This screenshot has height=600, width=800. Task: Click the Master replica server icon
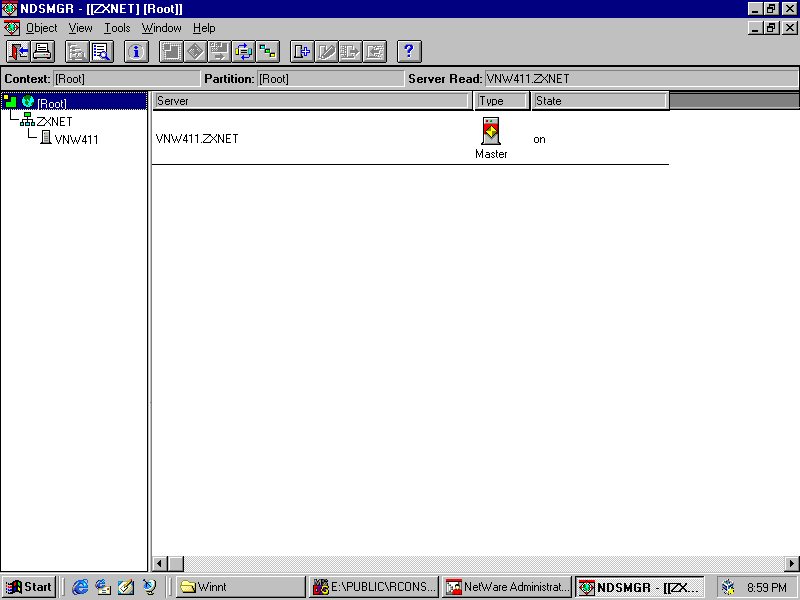(491, 131)
